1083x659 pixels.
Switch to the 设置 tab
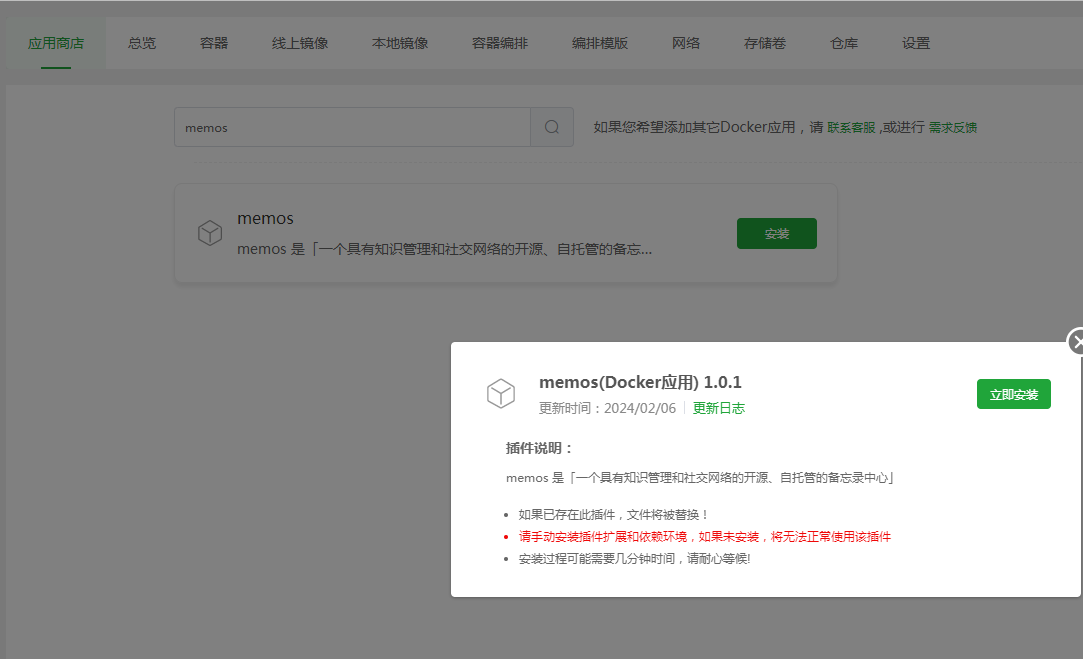(x=916, y=43)
